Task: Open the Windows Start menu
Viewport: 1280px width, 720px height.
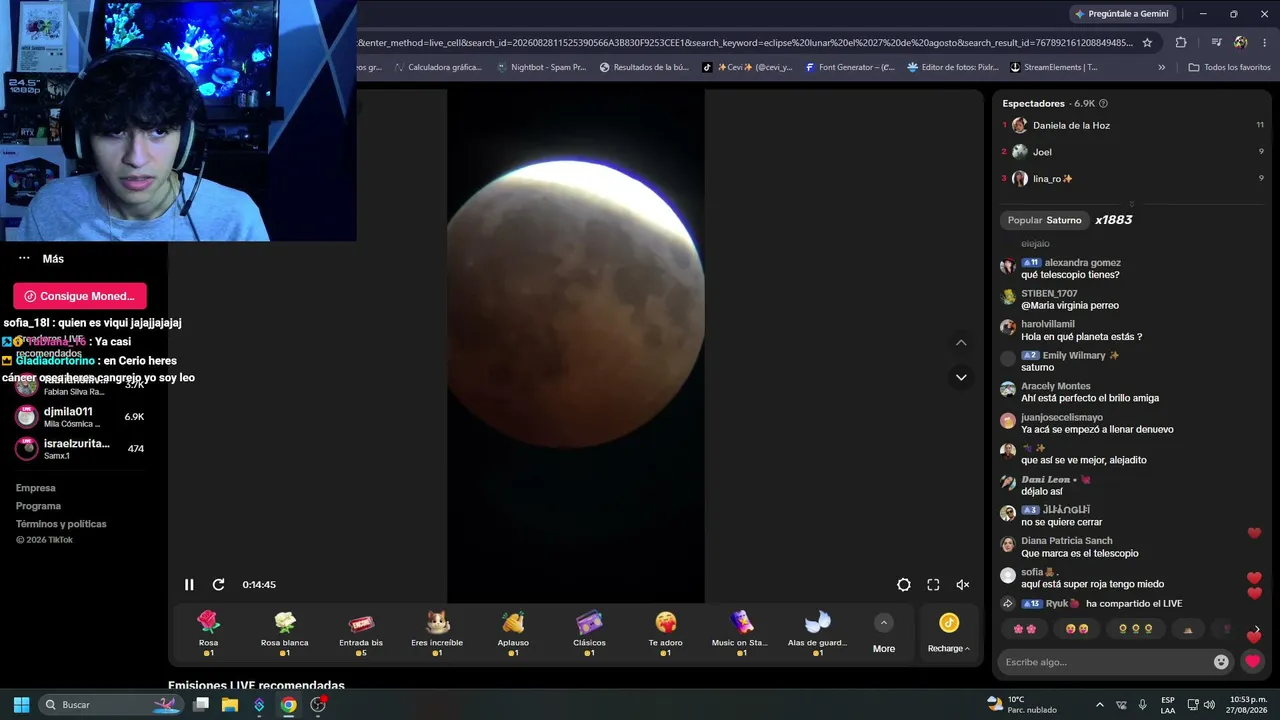Action: (21, 705)
